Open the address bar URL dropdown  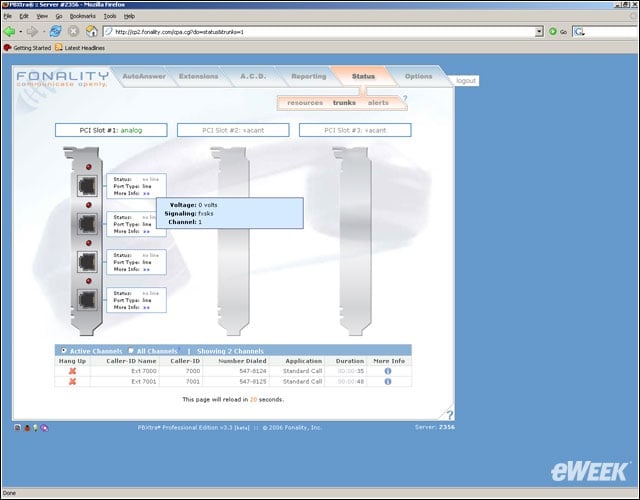[539, 31]
